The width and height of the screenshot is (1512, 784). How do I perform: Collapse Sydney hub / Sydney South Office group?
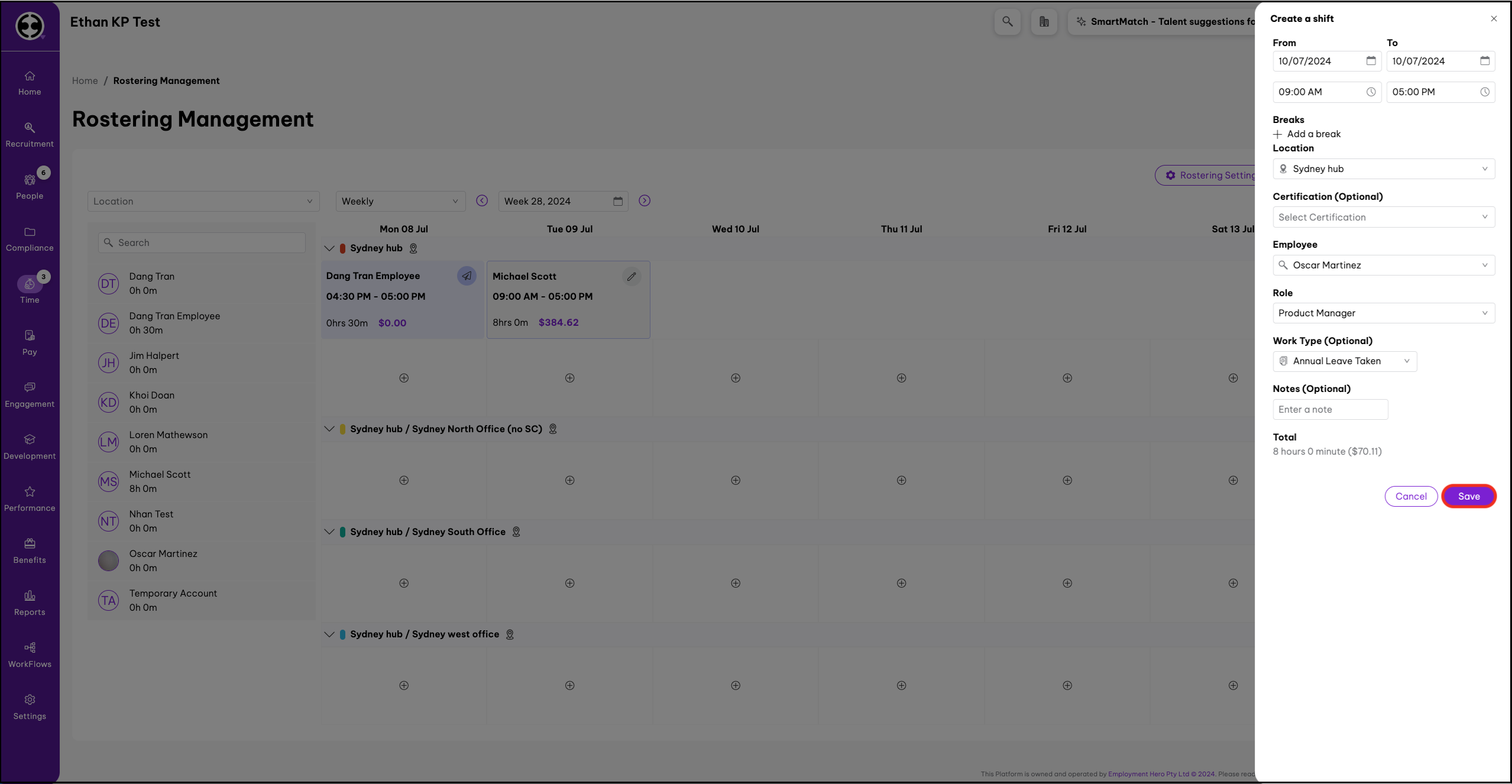(x=329, y=532)
